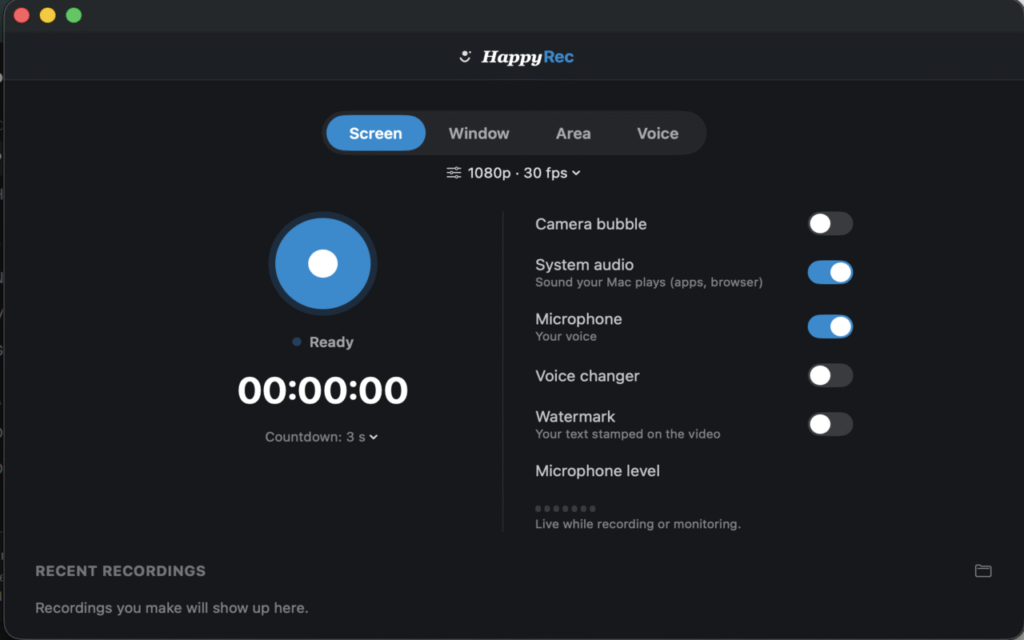Image resolution: width=1024 pixels, height=640 pixels.
Task: Click the 00:00:00 timer display
Action: point(323,390)
